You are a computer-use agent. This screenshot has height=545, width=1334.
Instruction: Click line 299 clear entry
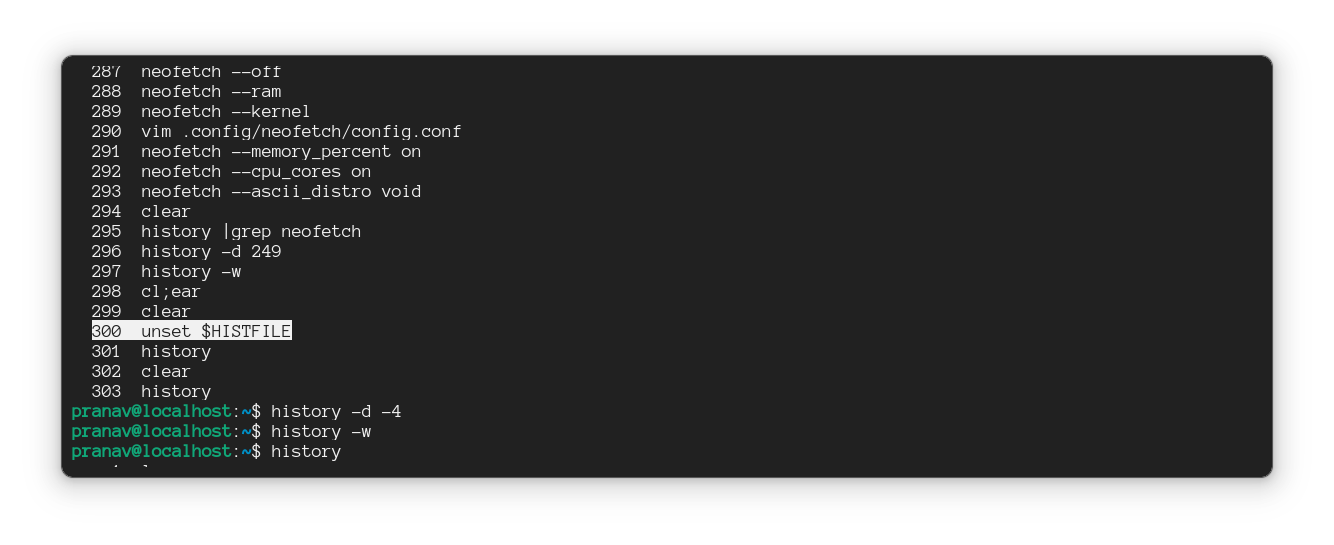pos(165,311)
